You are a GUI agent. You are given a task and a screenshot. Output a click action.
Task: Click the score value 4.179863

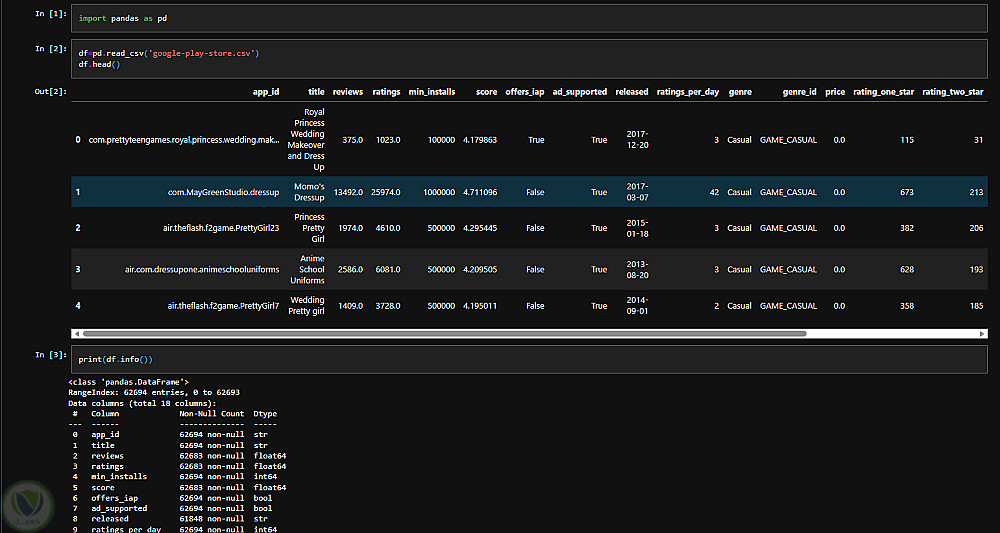click(x=480, y=140)
